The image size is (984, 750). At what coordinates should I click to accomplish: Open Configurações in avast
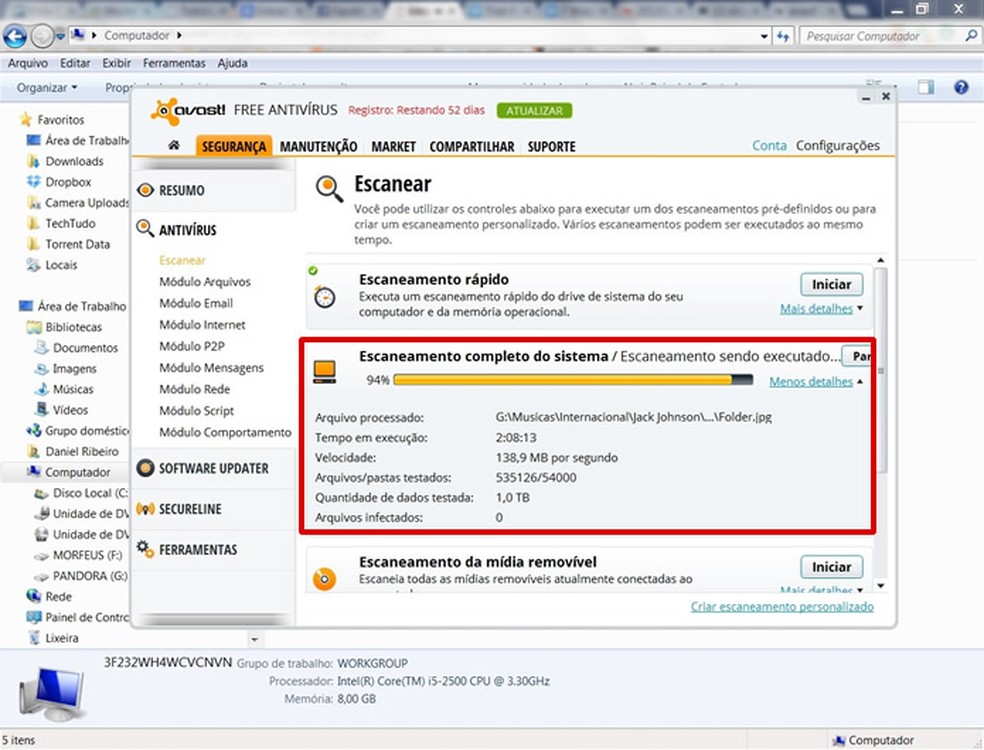[838, 146]
